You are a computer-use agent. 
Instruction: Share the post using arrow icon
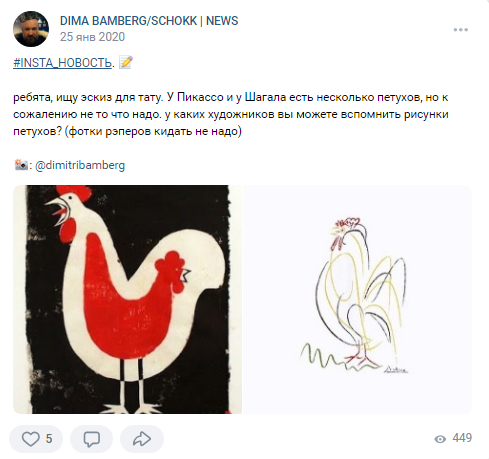coord(142,439)
